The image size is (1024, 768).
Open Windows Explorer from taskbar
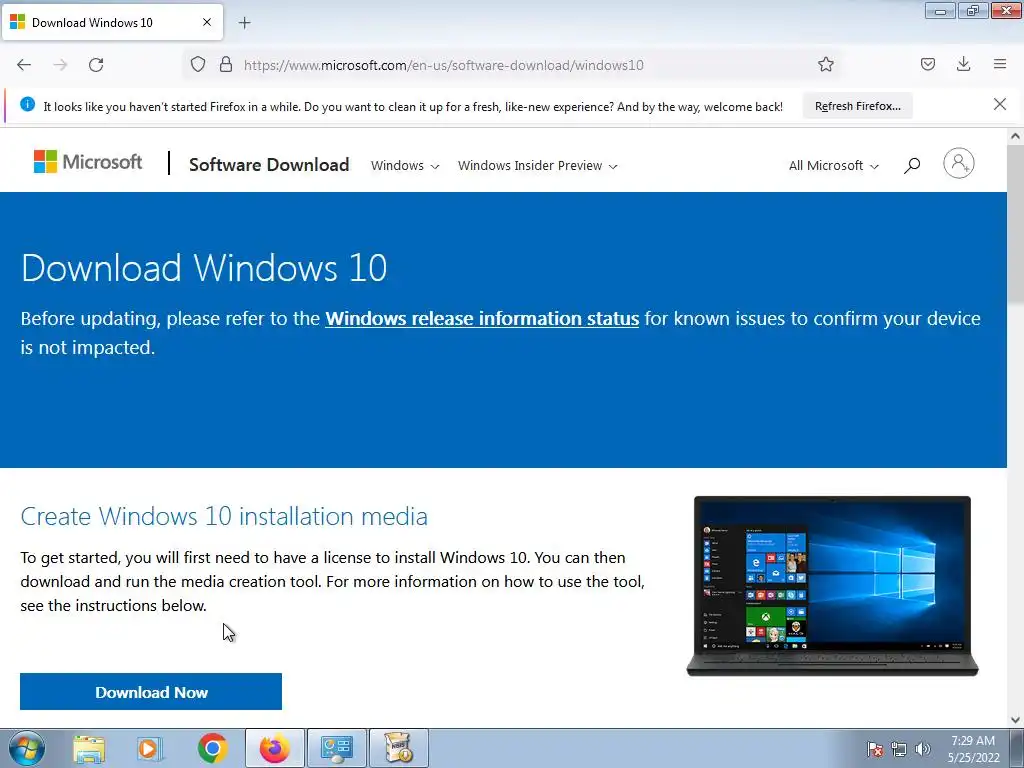pyautogui.click(x=89, y=748)
